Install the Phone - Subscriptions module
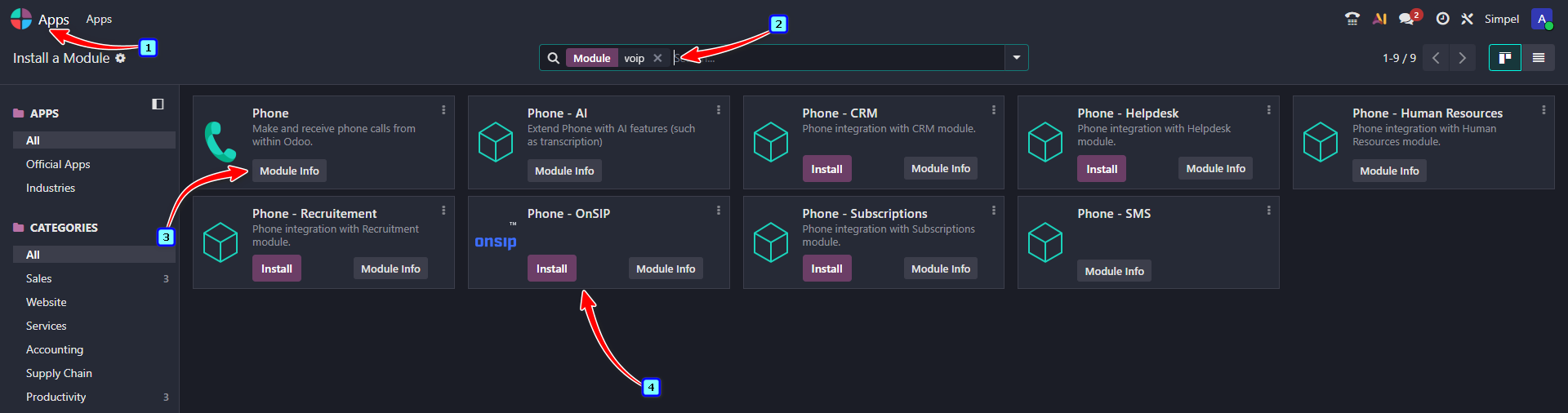1568x413 pixels. click(826, 269)
